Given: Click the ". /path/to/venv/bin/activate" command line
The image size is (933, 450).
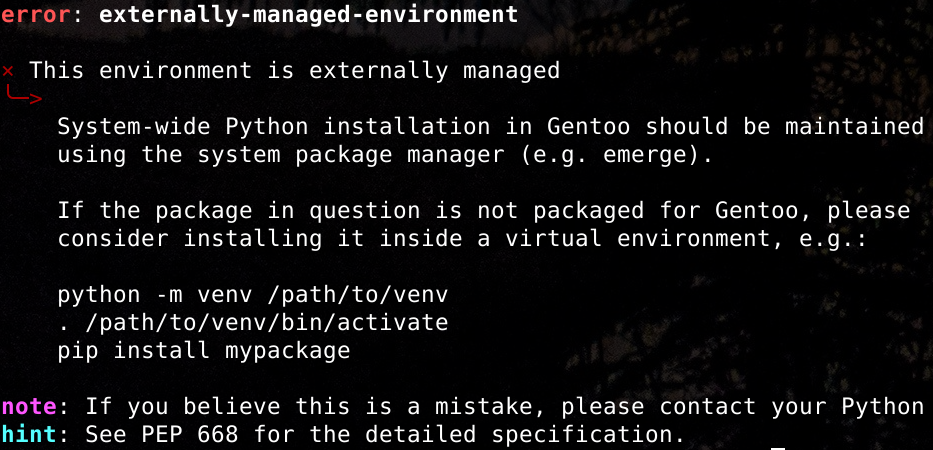Looking at the screenshot, I should click(253, 323).
